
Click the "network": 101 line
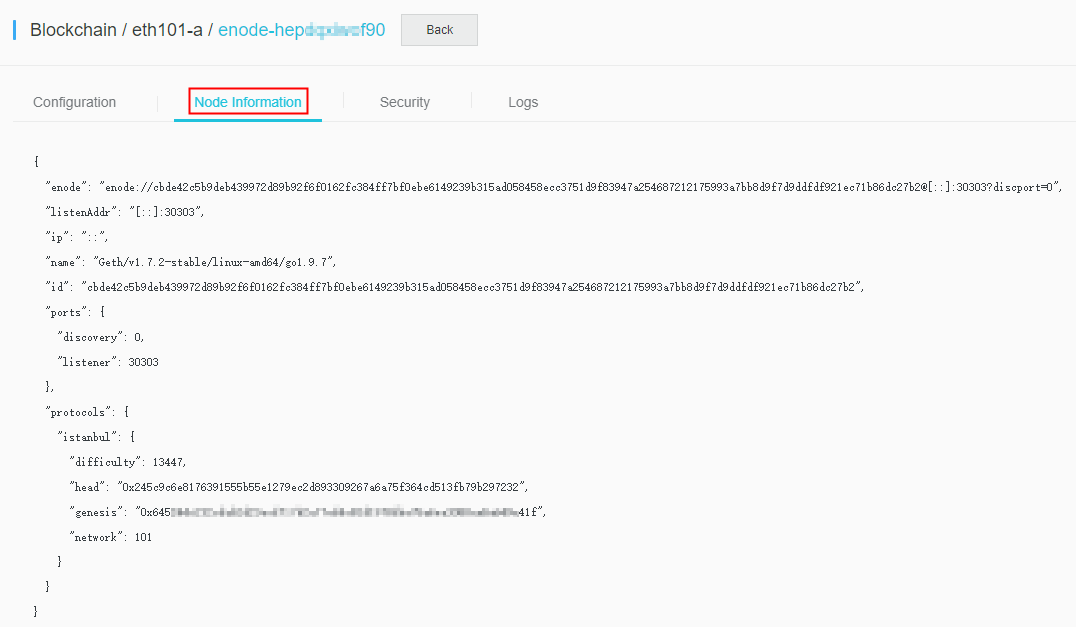coord(111,537)
